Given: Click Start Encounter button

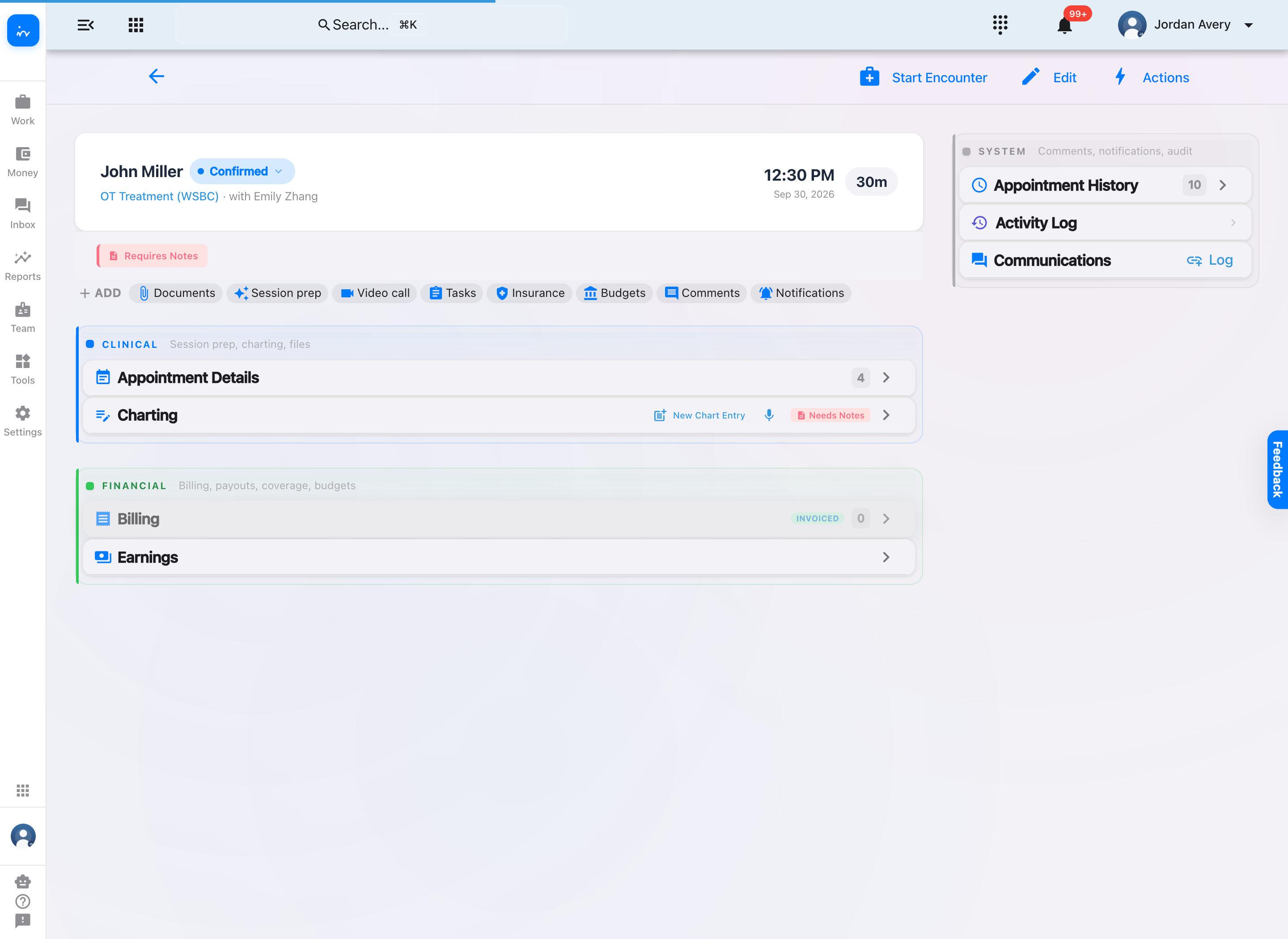Looking at the screenshot, I should pyautogui.click(x=923, y=77).
